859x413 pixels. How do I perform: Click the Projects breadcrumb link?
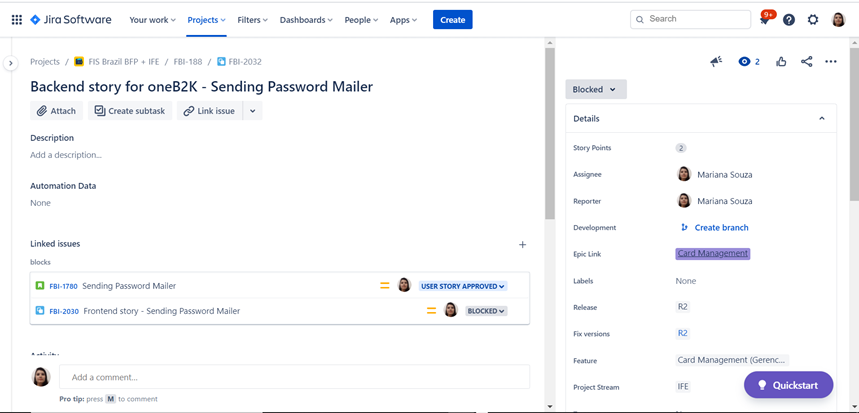(45, 62)
